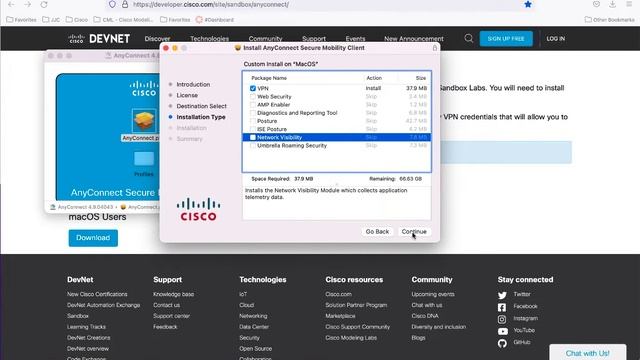Click the Introduction step in installer sidebar

pos(193,84)
